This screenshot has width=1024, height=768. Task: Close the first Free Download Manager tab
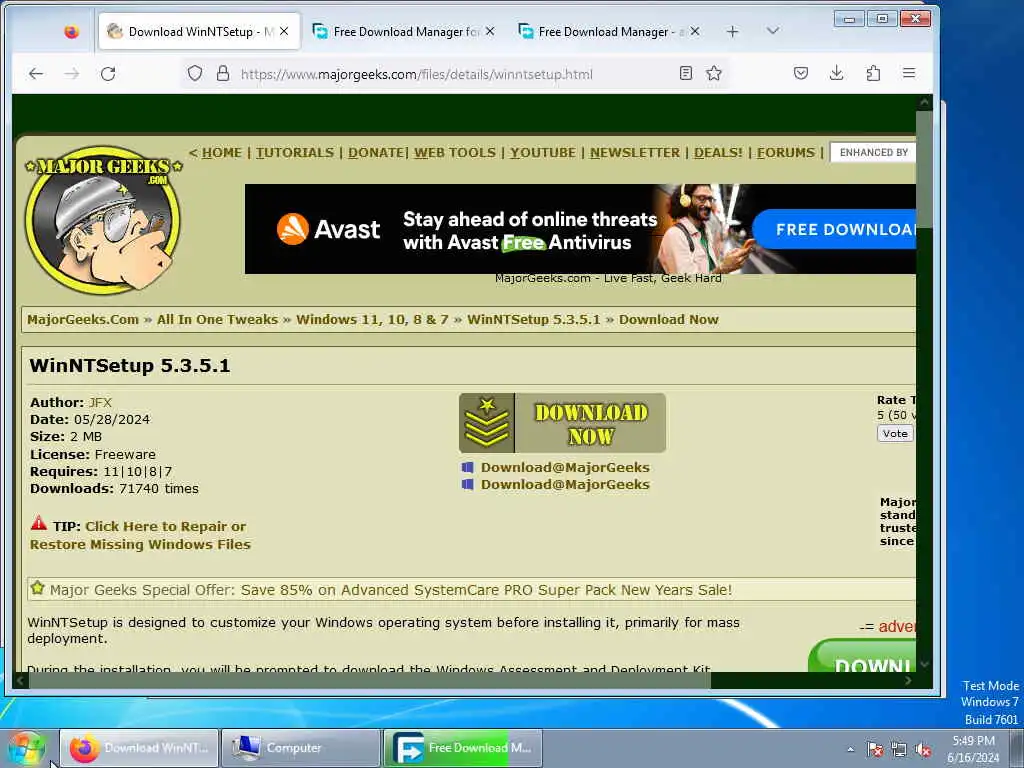coord(490,31)
